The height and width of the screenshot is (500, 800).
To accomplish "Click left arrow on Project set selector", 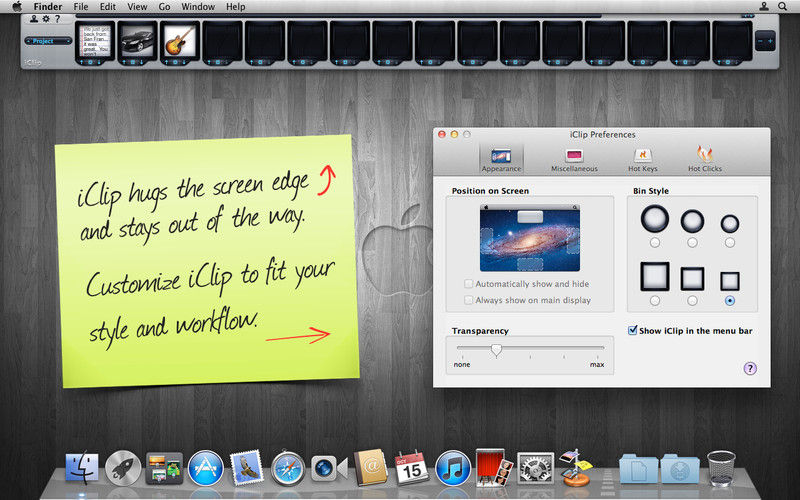I will pos(29,41).
